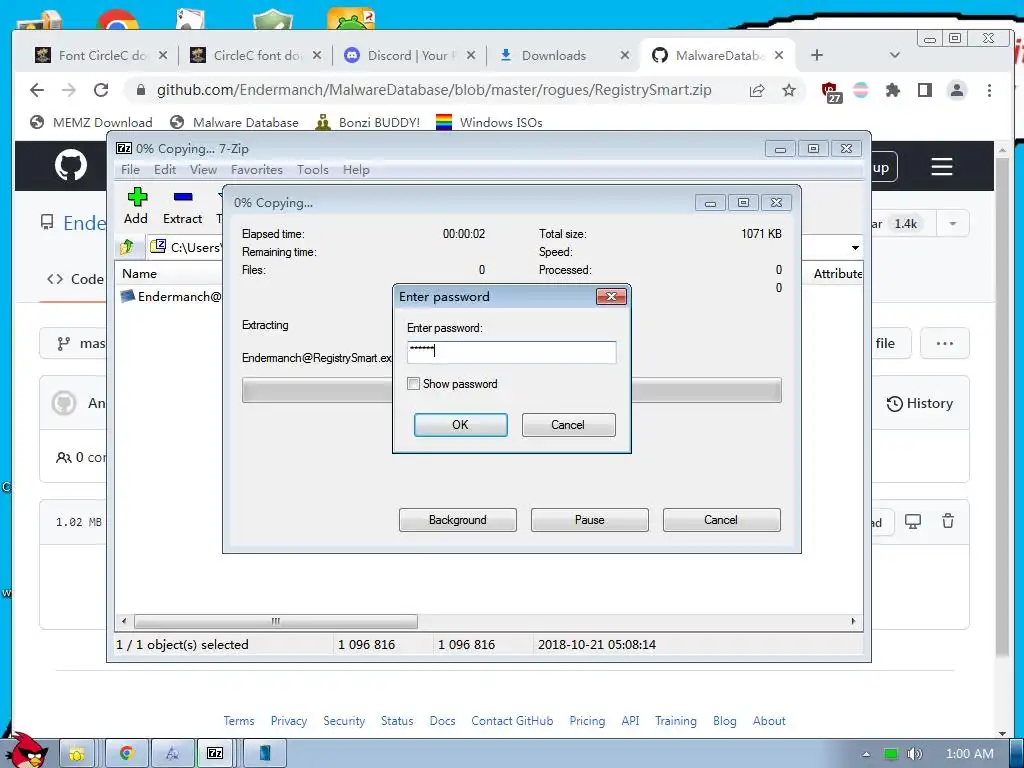1024x768 pixels.
Task: Open the three-dots more options on GitHub
Action: [x=944, y=343]
